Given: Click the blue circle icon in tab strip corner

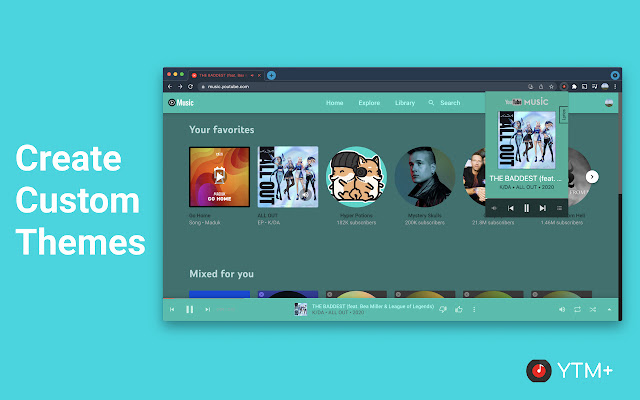Looking at the screenshot, I should [x=615, y=75].
